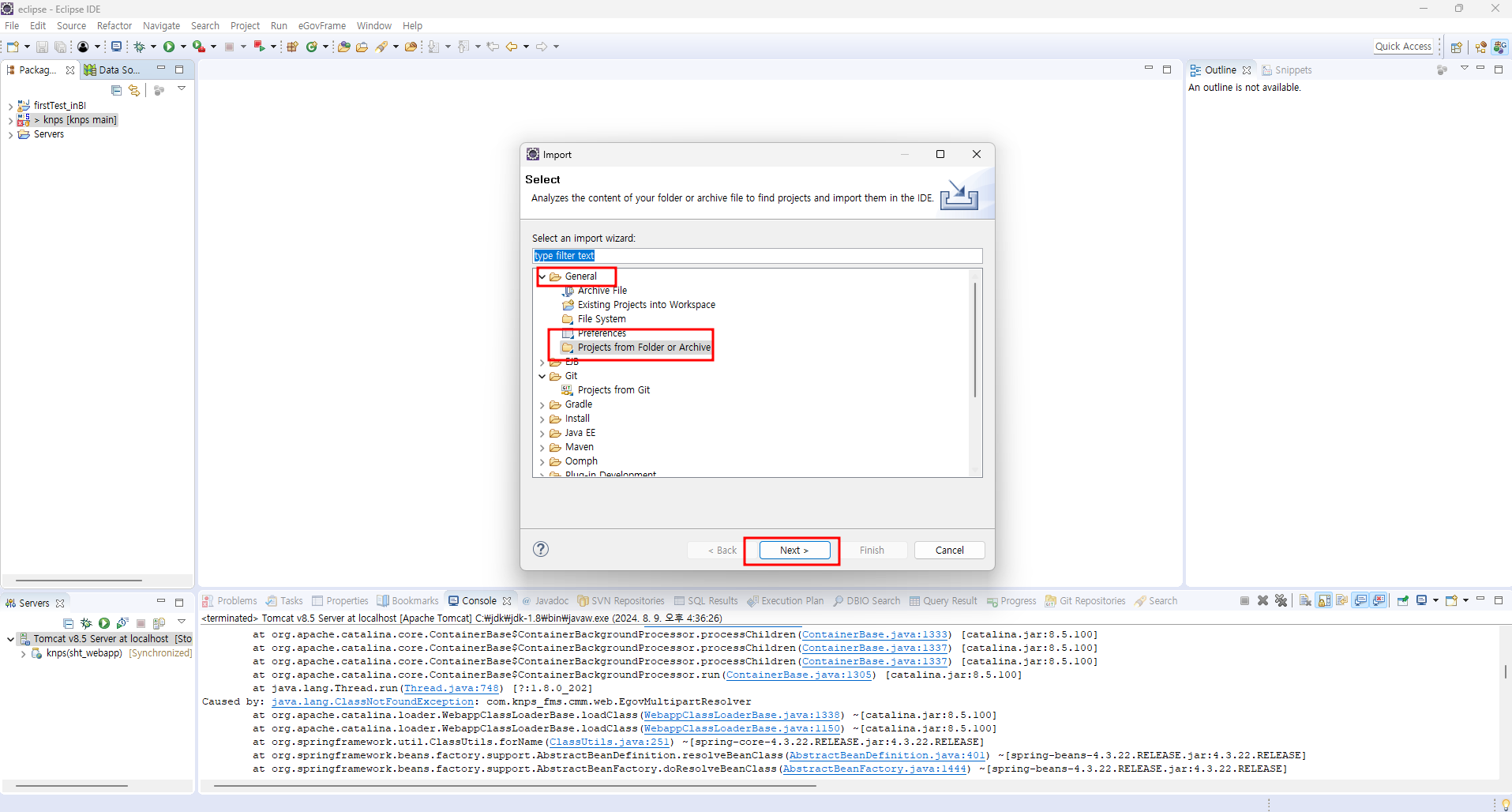
Task: Toggle show console on standard error
Action: (x=1379, y=600)
